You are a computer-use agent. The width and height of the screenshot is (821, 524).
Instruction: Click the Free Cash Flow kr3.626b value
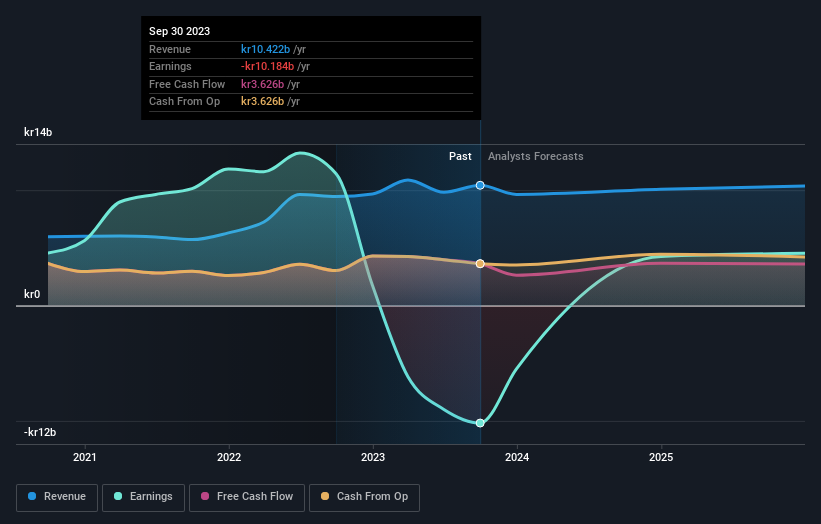click(x=262, y=84)
